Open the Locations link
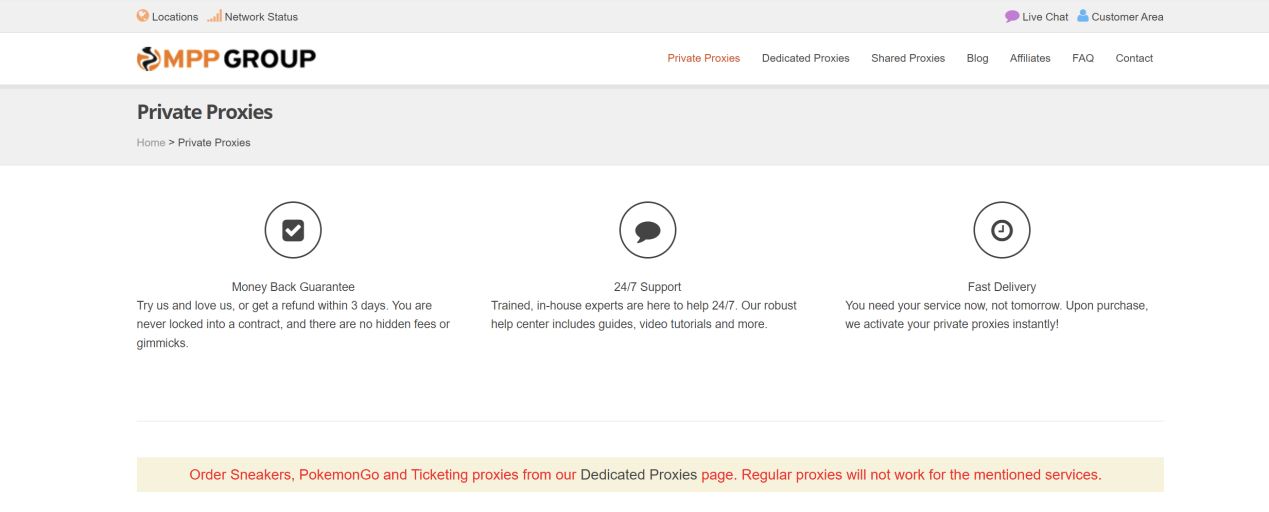1269x512 pixels. point(175,17)
